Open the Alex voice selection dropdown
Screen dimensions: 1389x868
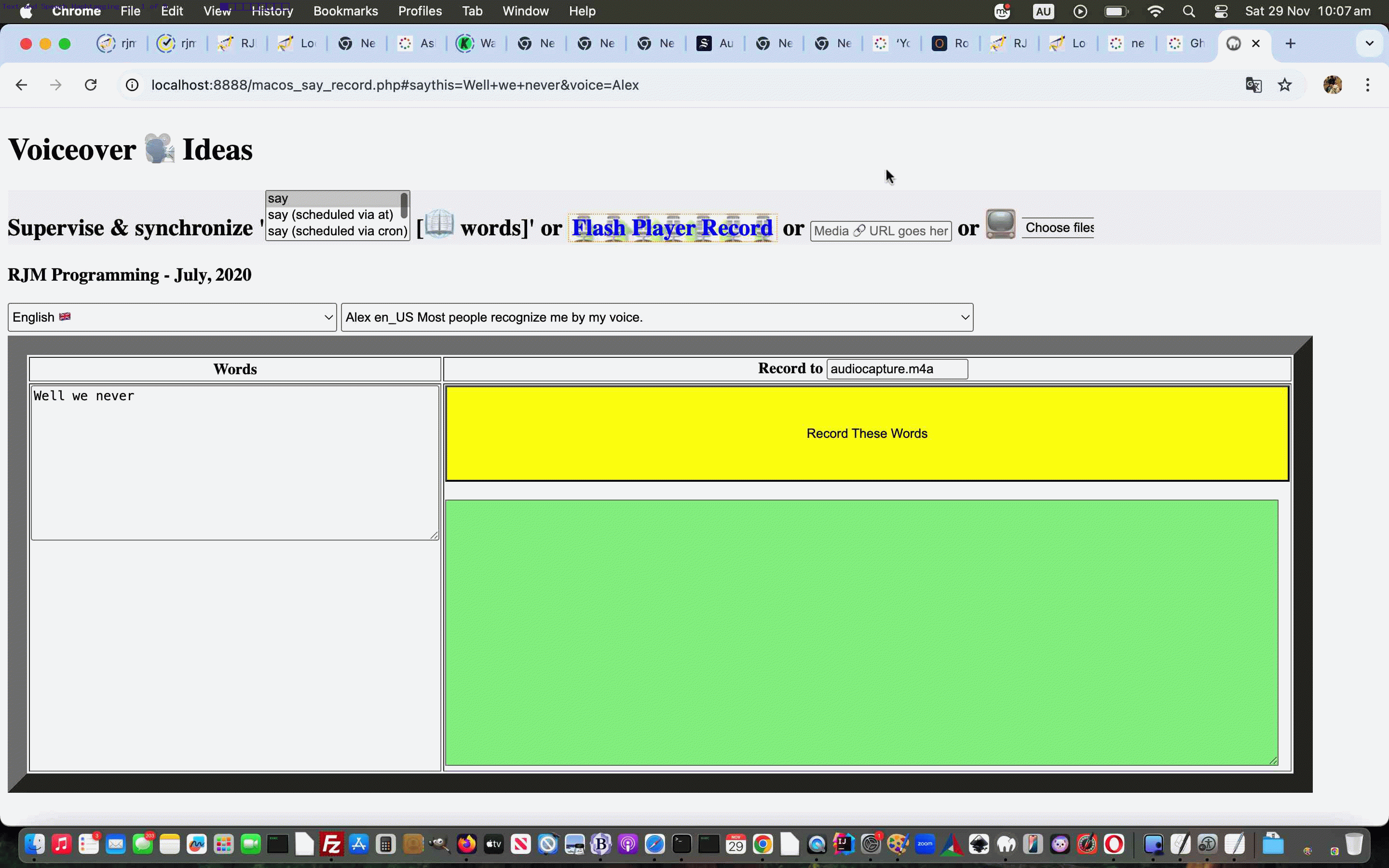[656, 316]
